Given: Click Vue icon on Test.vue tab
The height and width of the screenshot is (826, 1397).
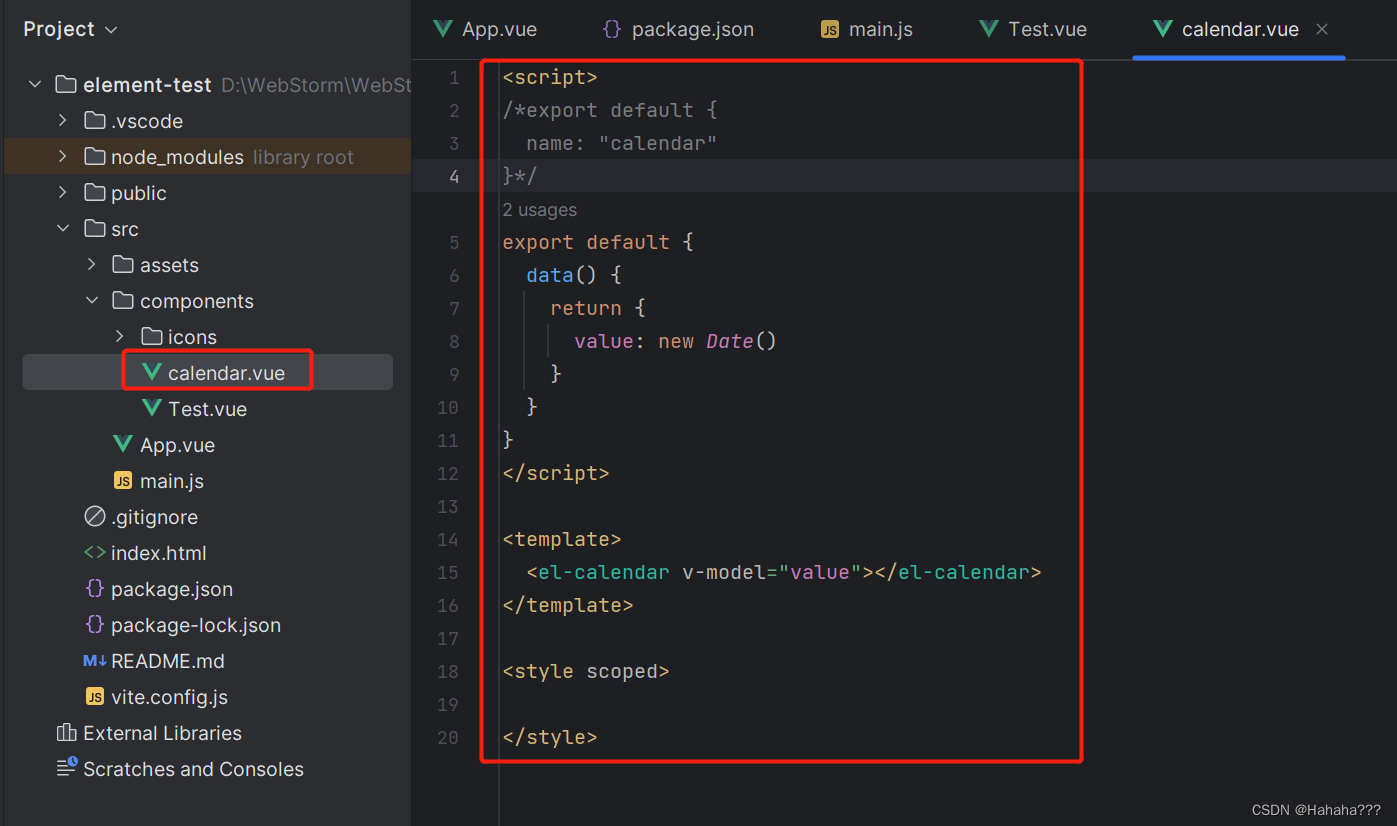Looking at the screenshot, I should tap(989, 29).
